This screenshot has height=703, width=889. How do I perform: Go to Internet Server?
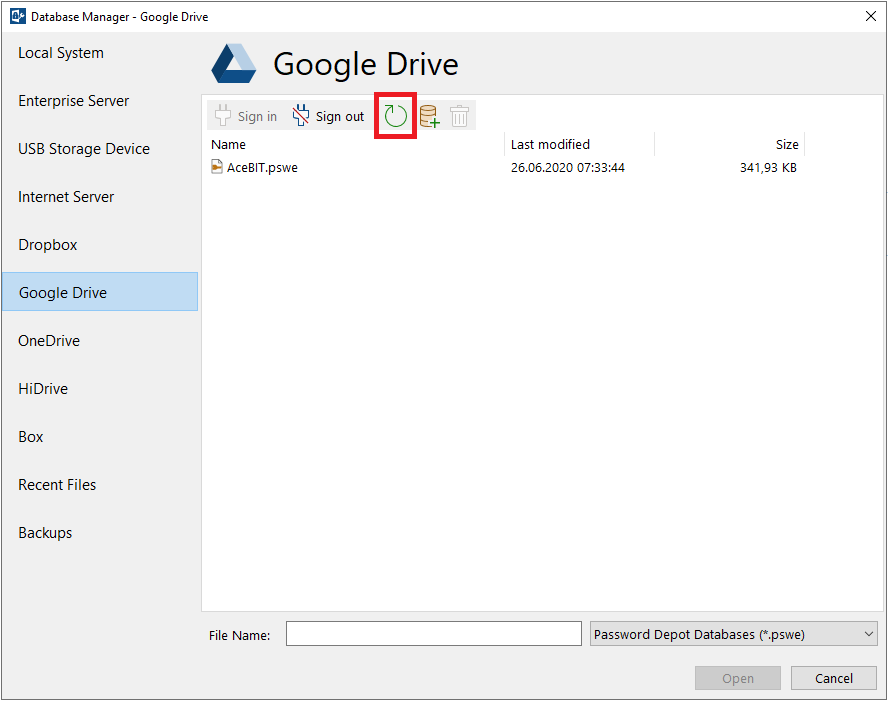pyautogui.click(x=100, y=197)
